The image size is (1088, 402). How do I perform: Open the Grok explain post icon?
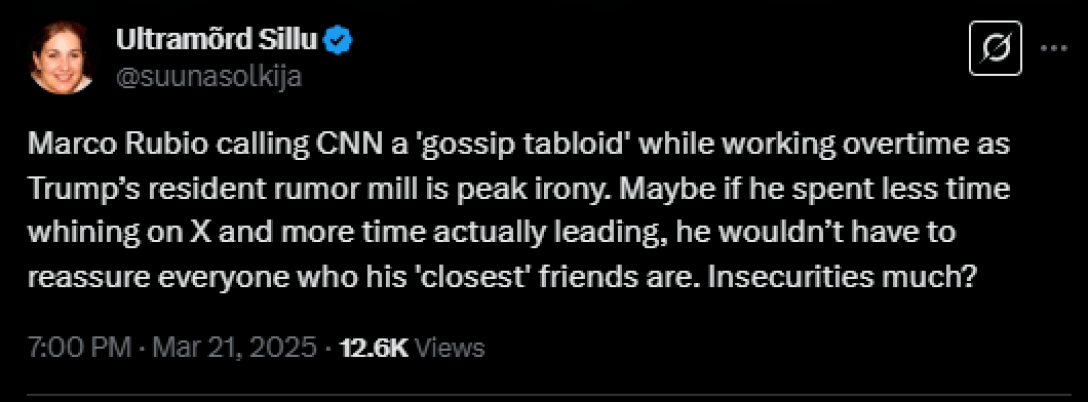[x=995, y=49]
